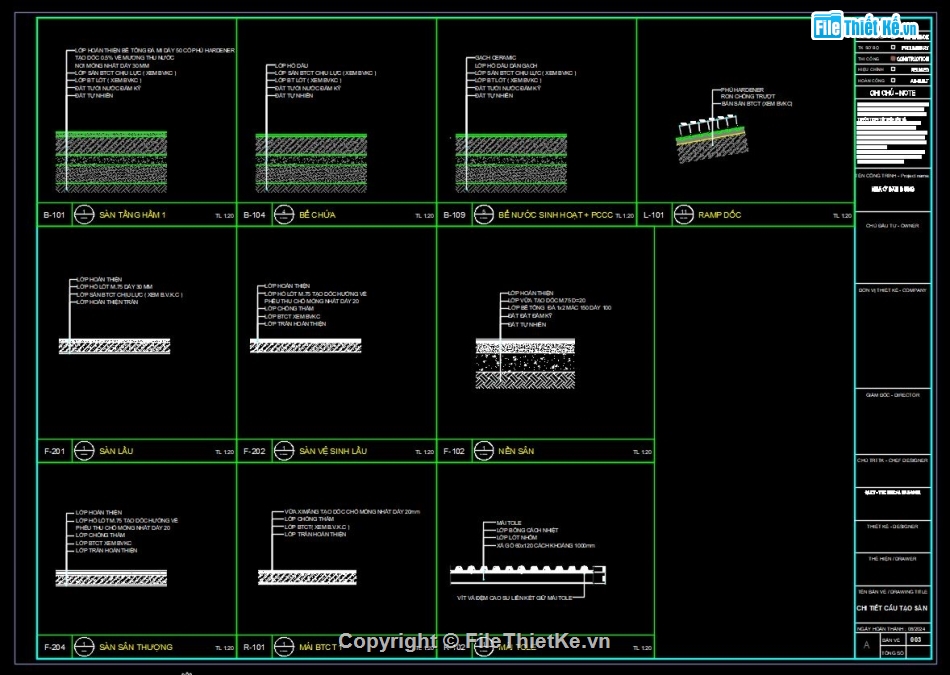Click the 'TÊN CÔNG TRÌNH - Project name' label
This screenshot has height=675, width=950.
(x=892, y=176)
